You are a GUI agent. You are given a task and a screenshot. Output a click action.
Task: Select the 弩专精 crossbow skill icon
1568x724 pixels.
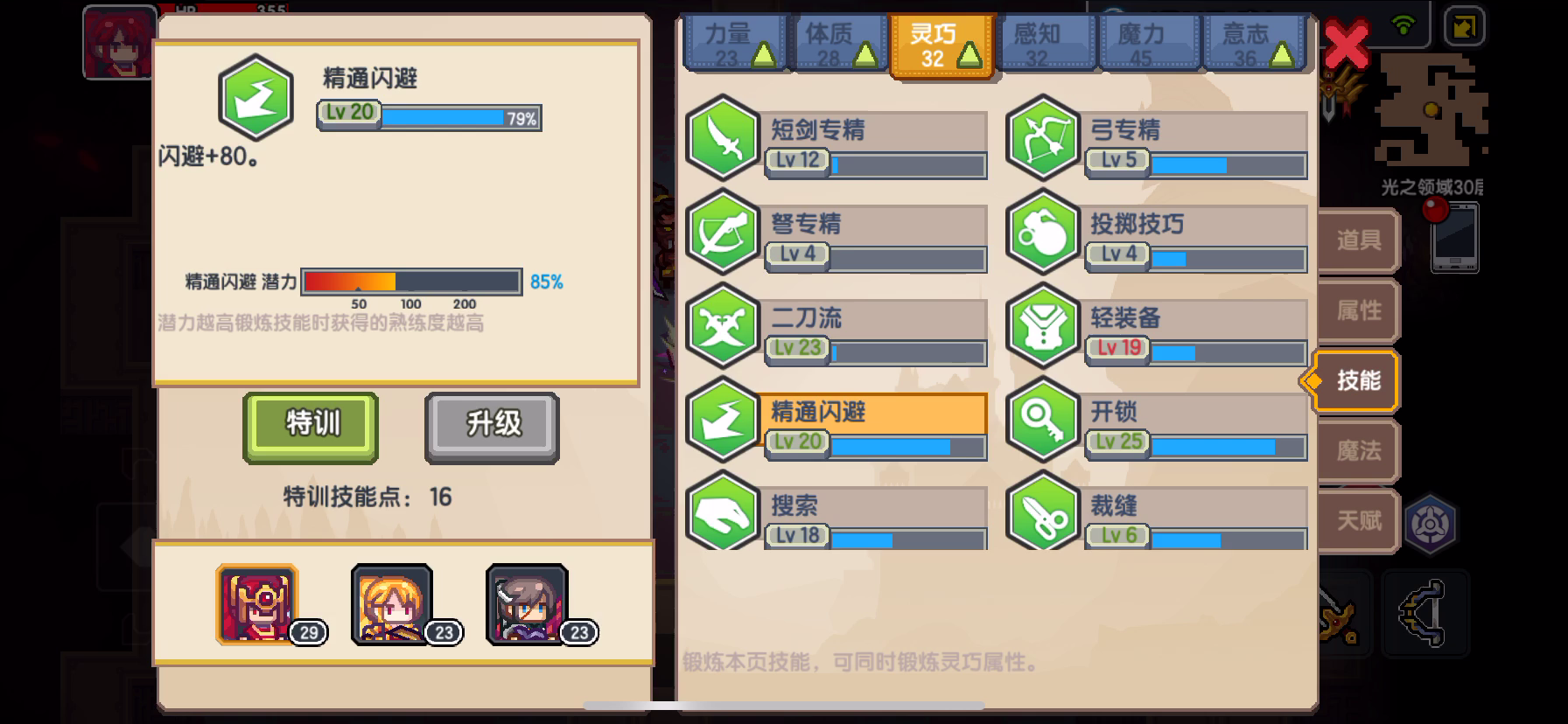(x=723, y=232)
